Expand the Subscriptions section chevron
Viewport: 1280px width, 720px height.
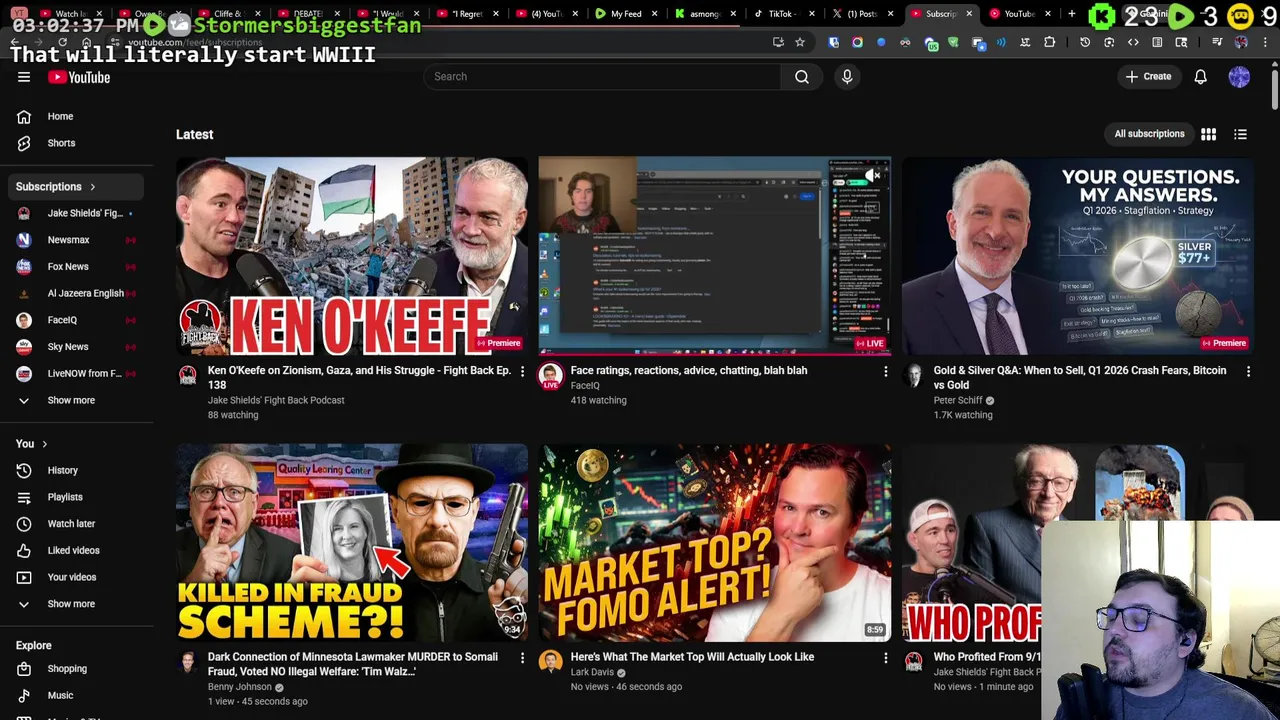(x=92, y=187)
